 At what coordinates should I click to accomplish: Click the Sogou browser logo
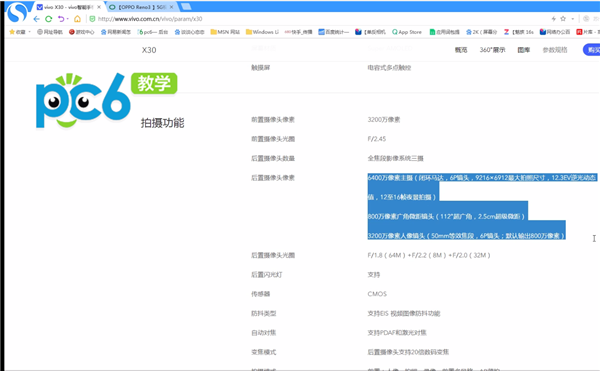point(17,12)
